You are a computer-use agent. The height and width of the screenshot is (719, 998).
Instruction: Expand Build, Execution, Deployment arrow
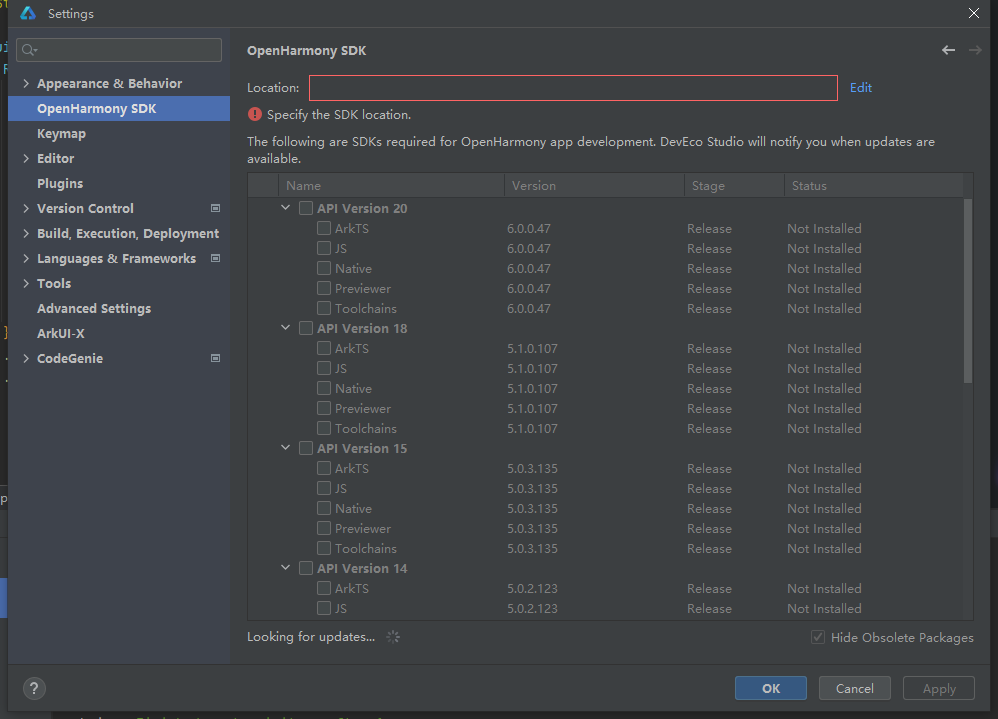26,234
